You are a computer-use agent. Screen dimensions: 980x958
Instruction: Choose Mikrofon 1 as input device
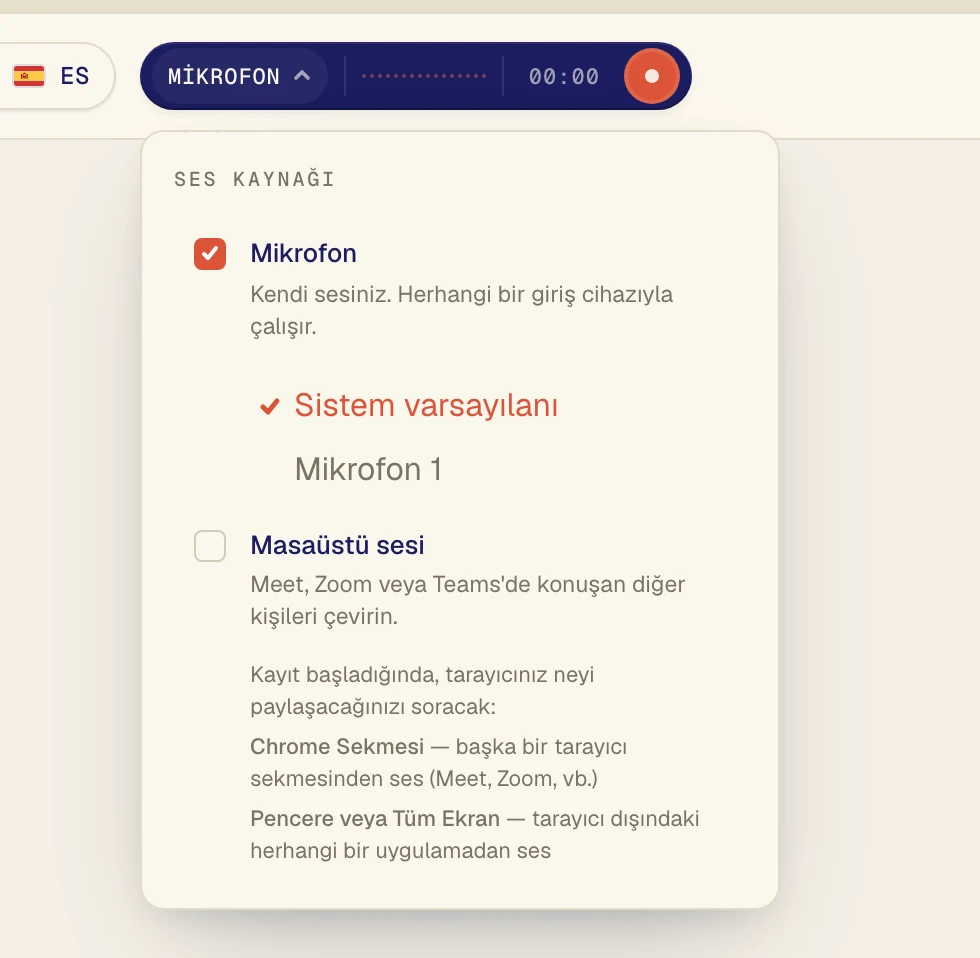[369, 469]
